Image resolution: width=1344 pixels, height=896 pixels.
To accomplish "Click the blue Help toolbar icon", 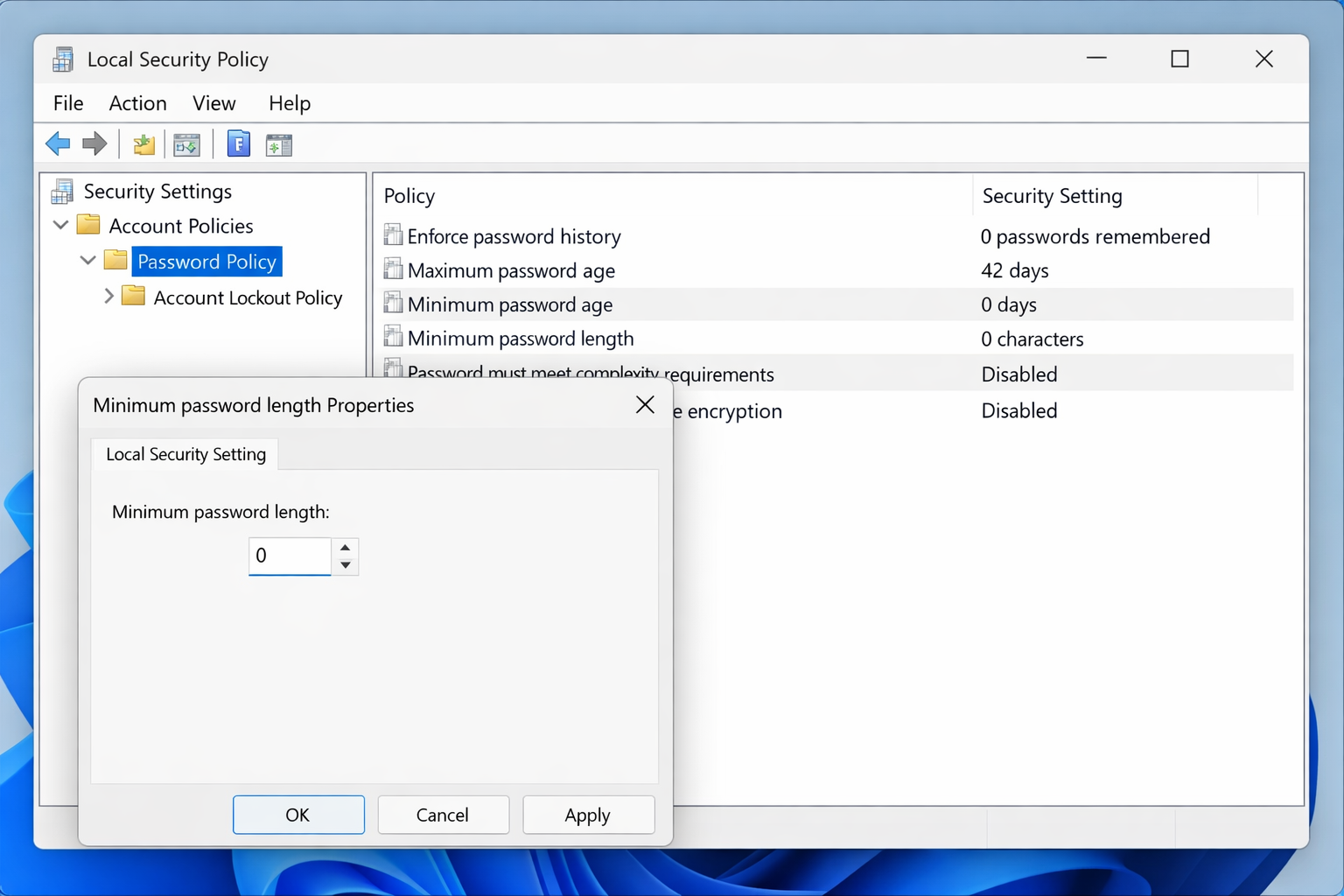I will [x=239, y=143].
